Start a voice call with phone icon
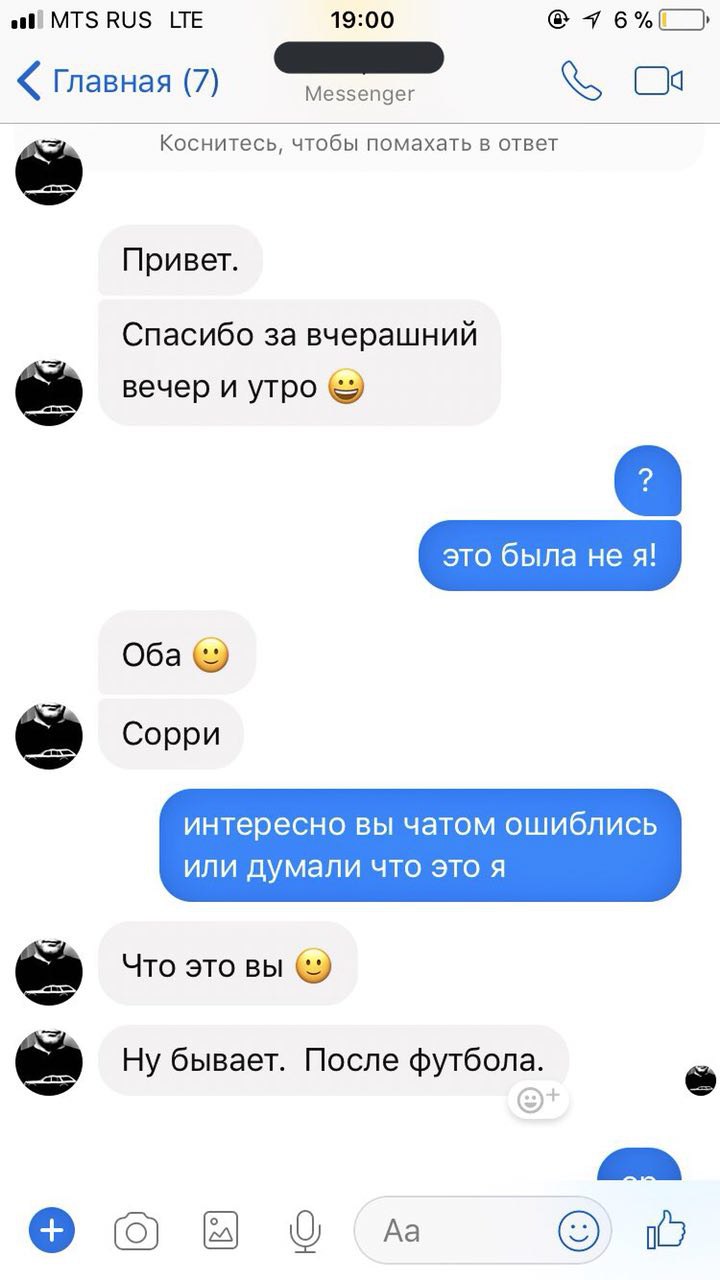The width and height of the screenshot is (720, 1280). click(x=581, y=81)
